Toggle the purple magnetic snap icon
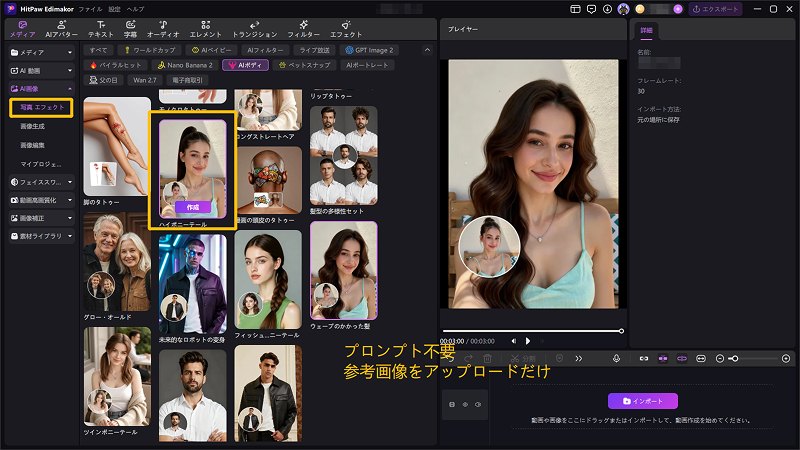The height and width of the screenshot is (450, 800). pos(663,359)
